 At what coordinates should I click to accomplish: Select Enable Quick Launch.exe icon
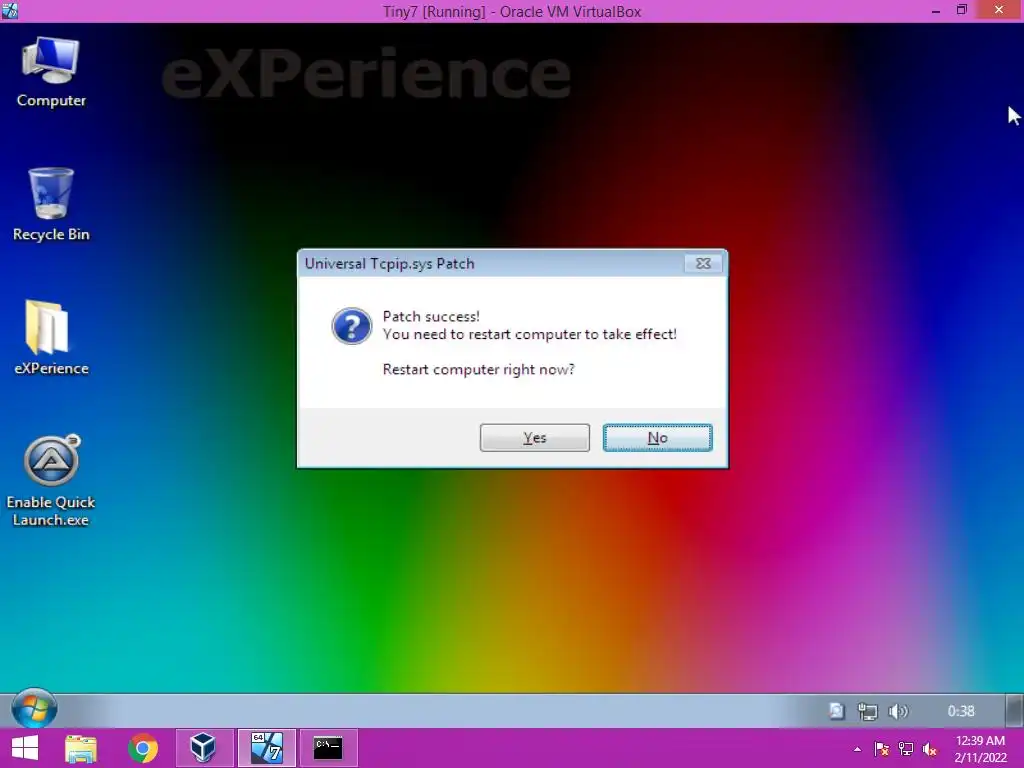51,481
